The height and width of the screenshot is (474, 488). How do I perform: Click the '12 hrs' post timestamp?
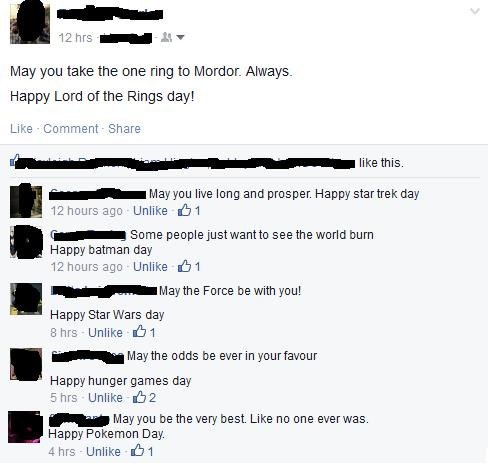[x=75, y=38]
